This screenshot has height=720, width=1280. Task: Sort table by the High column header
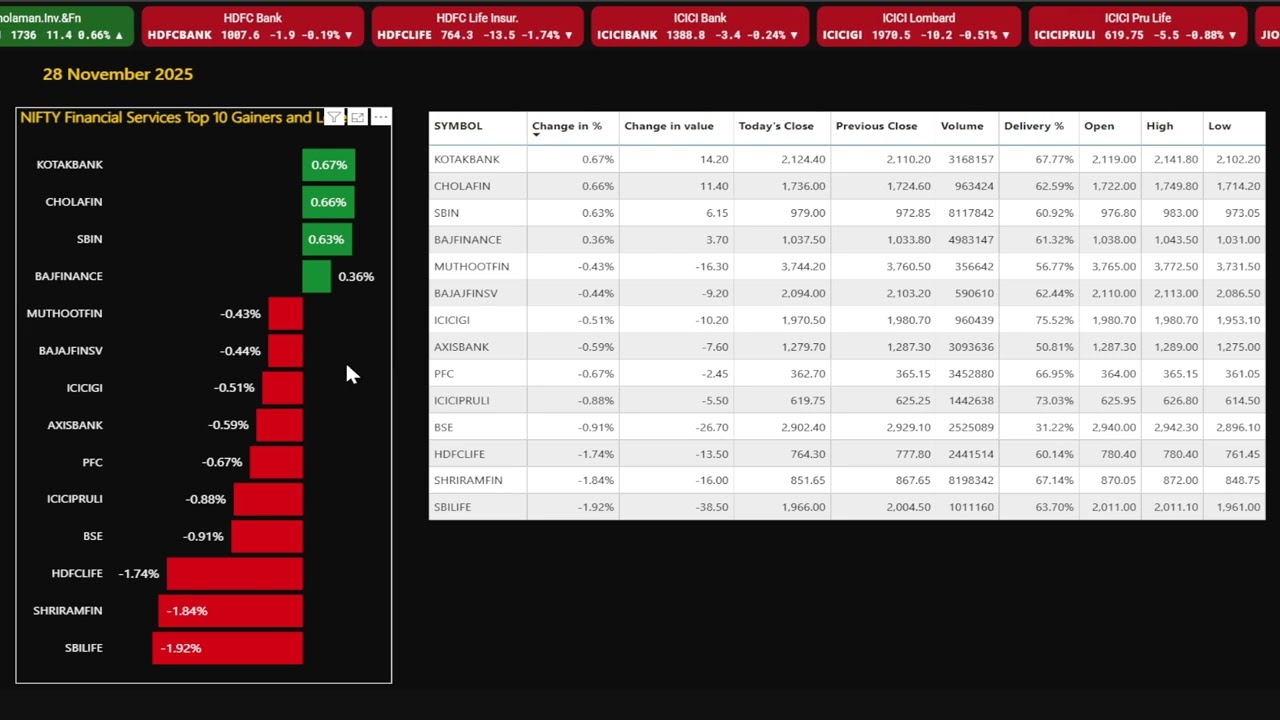[1160, 126]
